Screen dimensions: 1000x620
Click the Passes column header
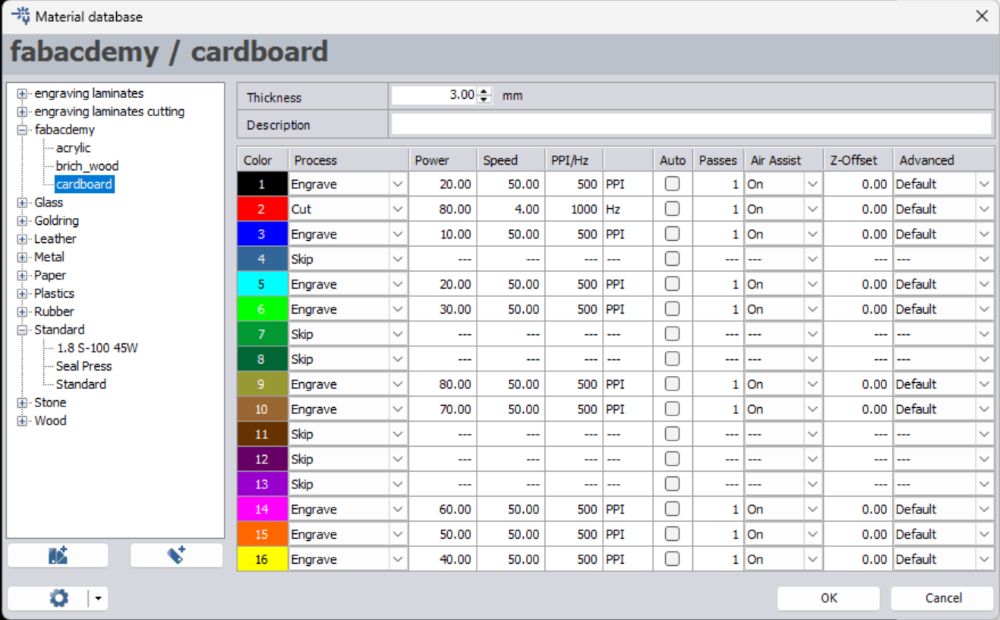[x=717, y=160]
